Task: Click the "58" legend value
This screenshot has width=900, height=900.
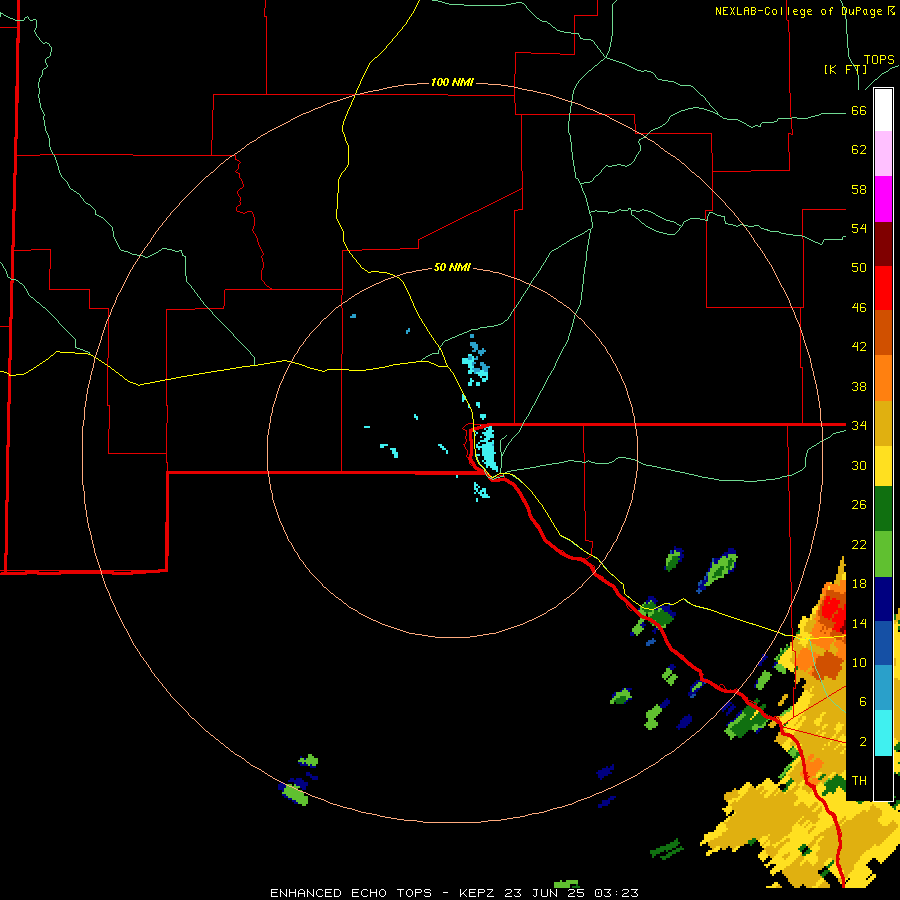Action: [859, 189]
